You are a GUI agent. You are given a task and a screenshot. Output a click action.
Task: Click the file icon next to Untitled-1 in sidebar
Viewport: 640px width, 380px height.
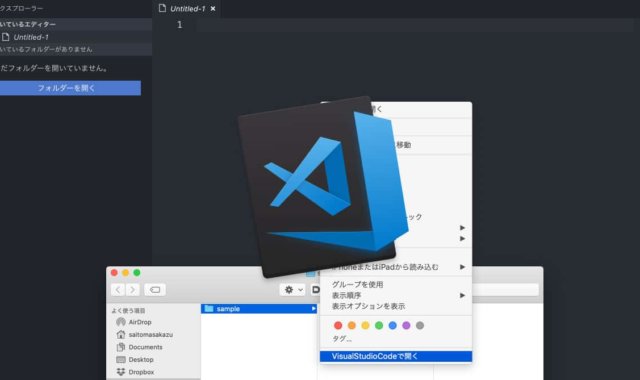tap(6, 37)
